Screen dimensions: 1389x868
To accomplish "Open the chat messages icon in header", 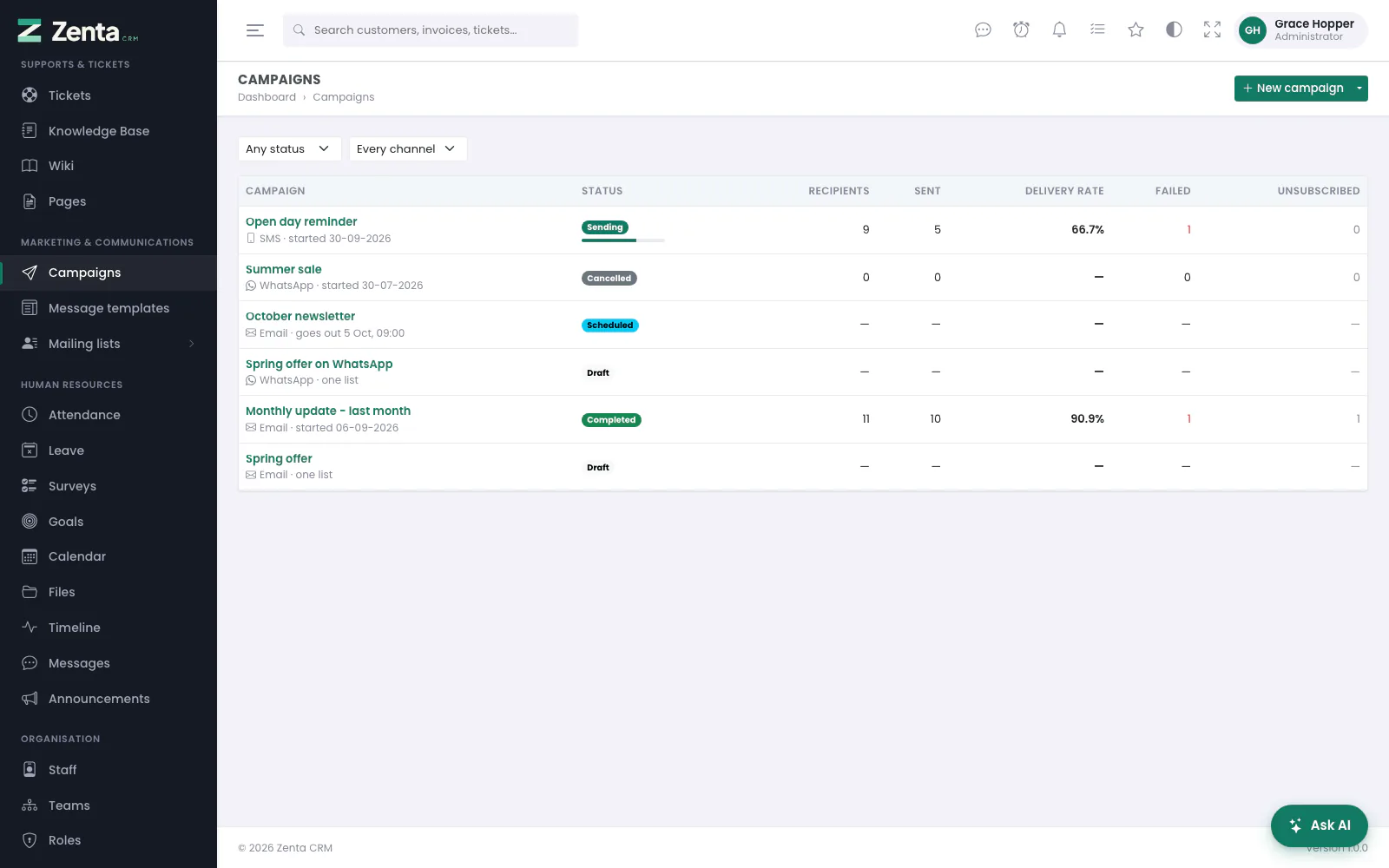I will coord(983,30).
